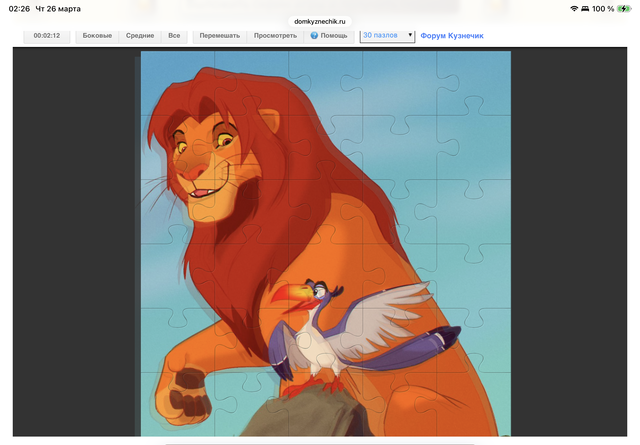Viewport: 640px width, 445px height.
Task: Preview the finished image with Просмотреть
Action: tap(275, 35)
